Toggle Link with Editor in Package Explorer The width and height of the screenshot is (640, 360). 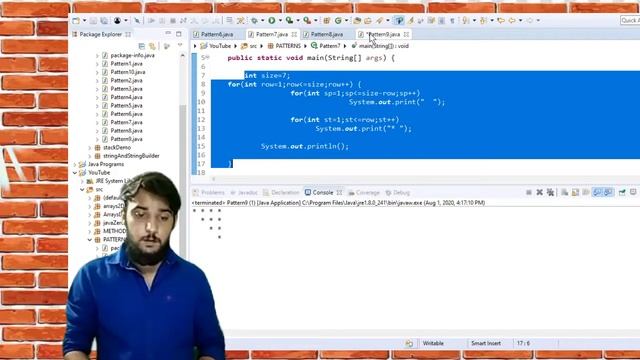(152, 46)
